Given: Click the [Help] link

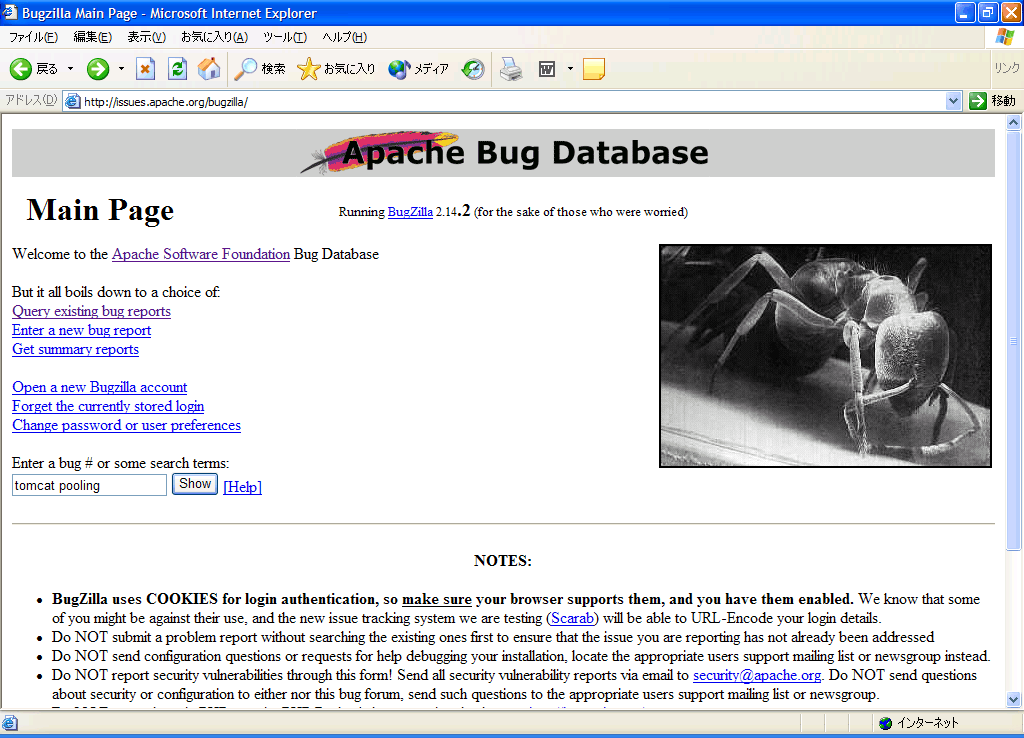Looking at the screenshot, I should pos(242,487).
